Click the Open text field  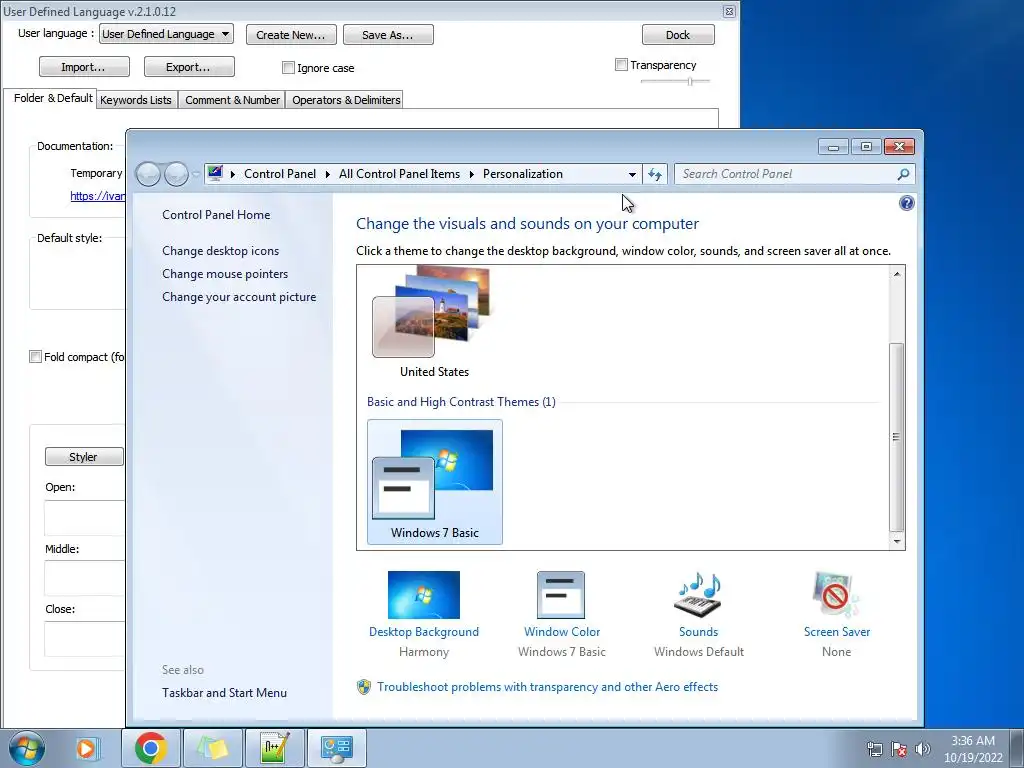tap(84, 518)
